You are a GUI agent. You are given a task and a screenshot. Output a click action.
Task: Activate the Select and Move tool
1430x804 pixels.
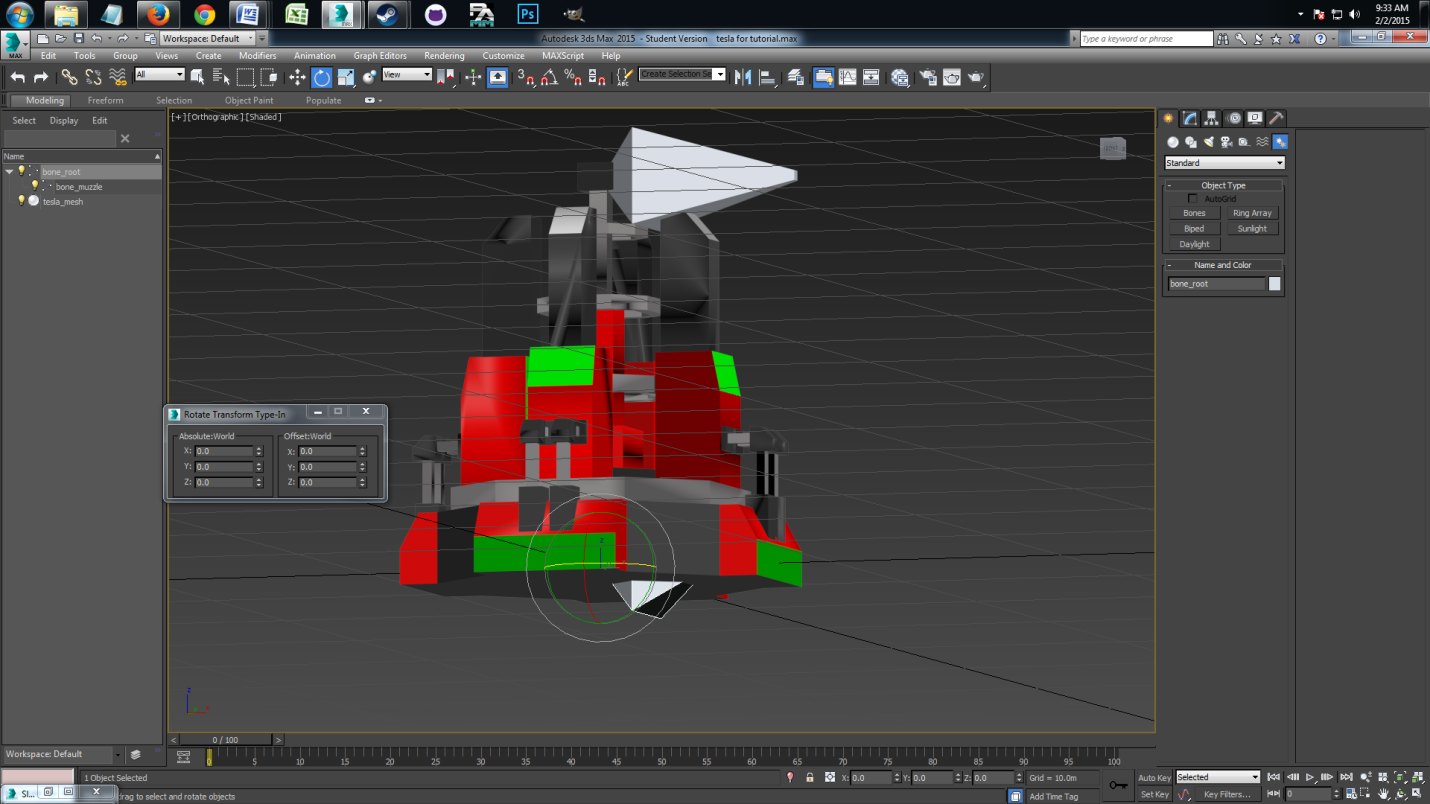297,77
